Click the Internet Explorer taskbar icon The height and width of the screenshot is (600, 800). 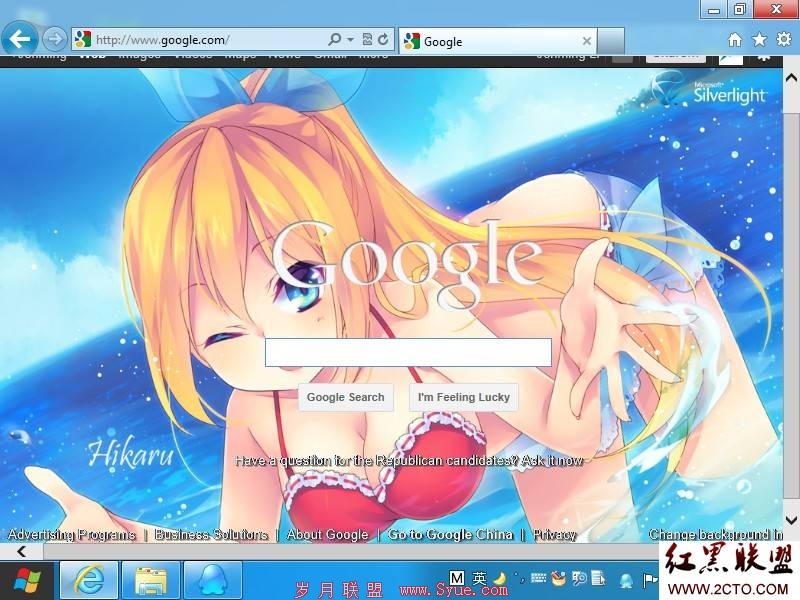(89, 581)
